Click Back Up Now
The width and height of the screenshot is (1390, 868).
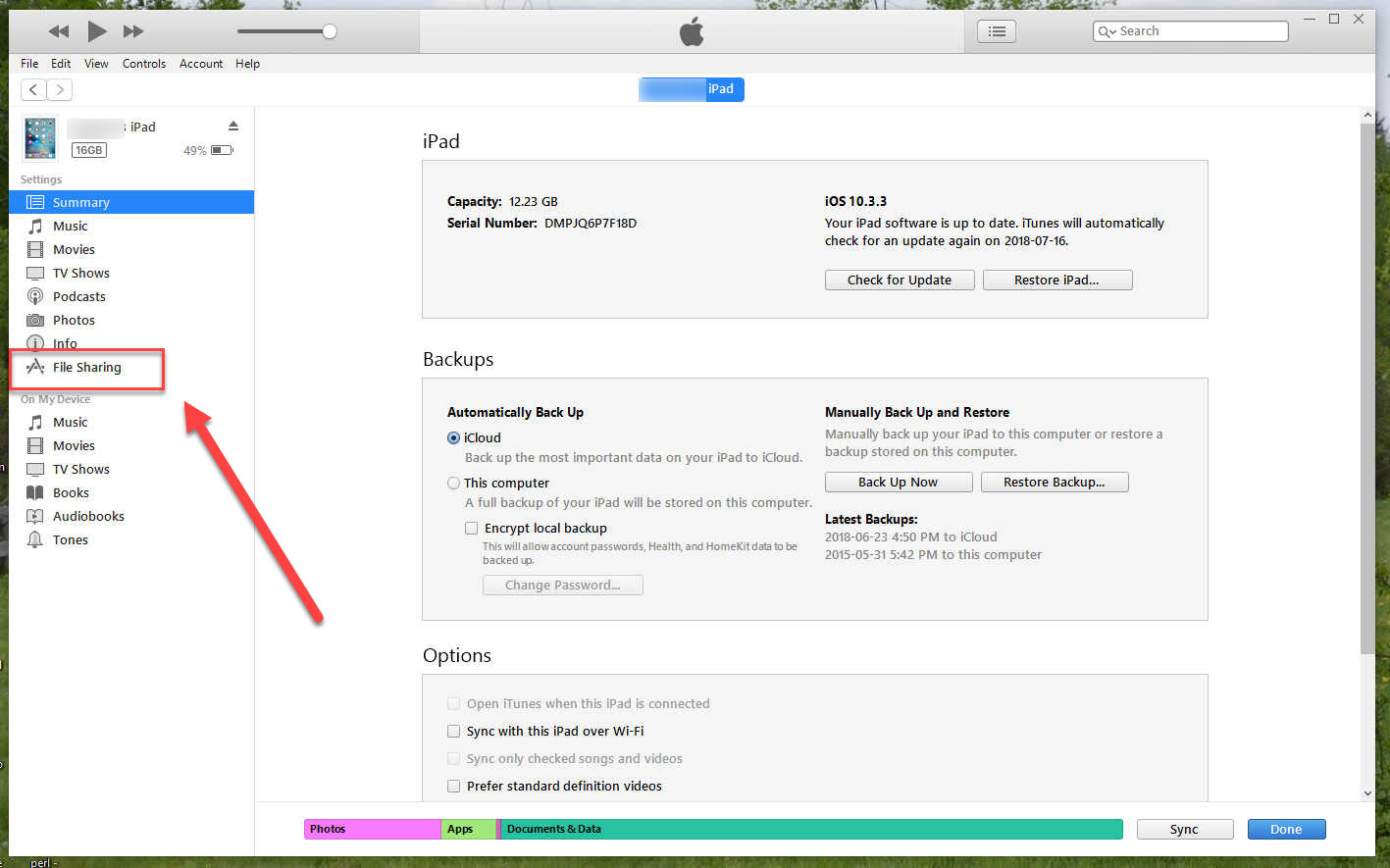coord(898,482)
